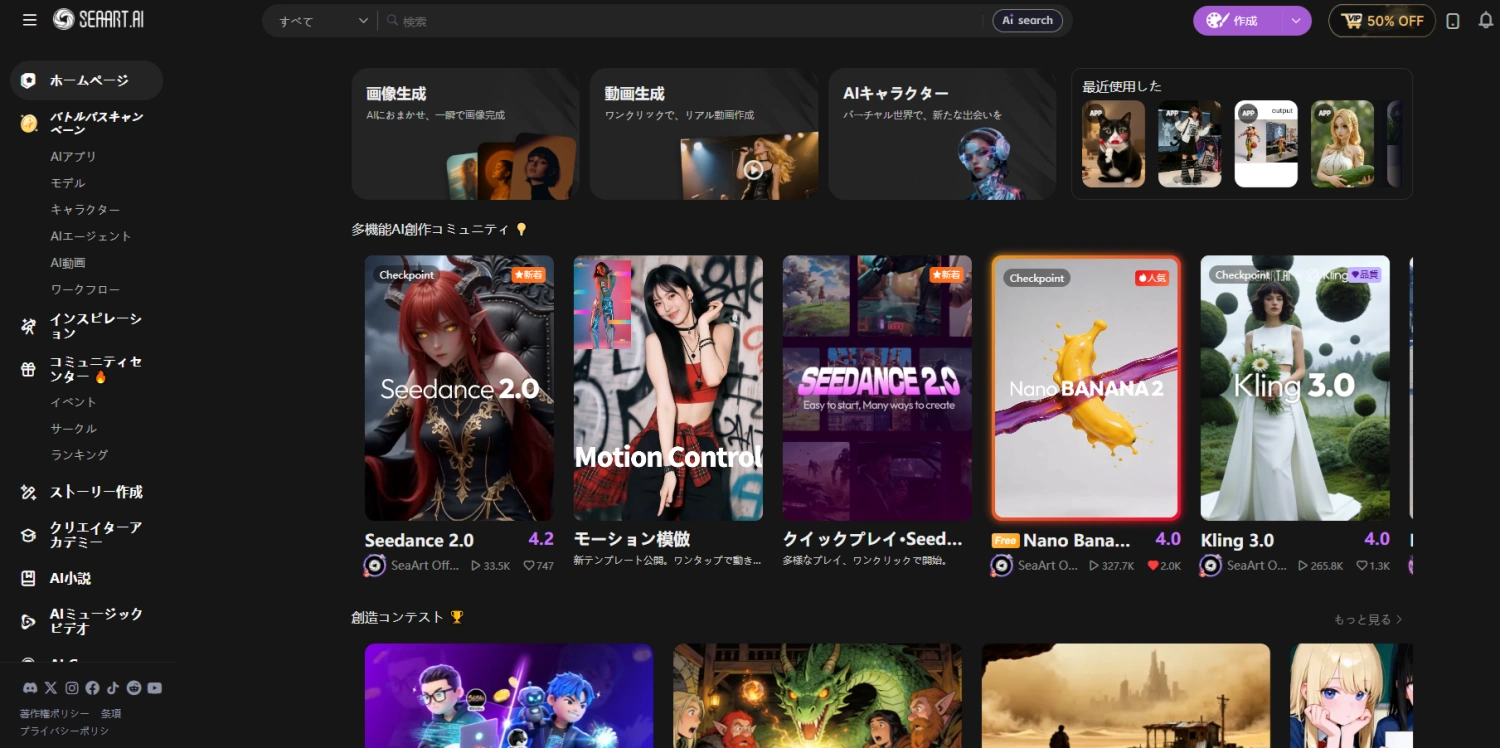Open the Facebook social icon
Image resolution: width=1500 pixels, height=748 pixels.
pos(92,688)
